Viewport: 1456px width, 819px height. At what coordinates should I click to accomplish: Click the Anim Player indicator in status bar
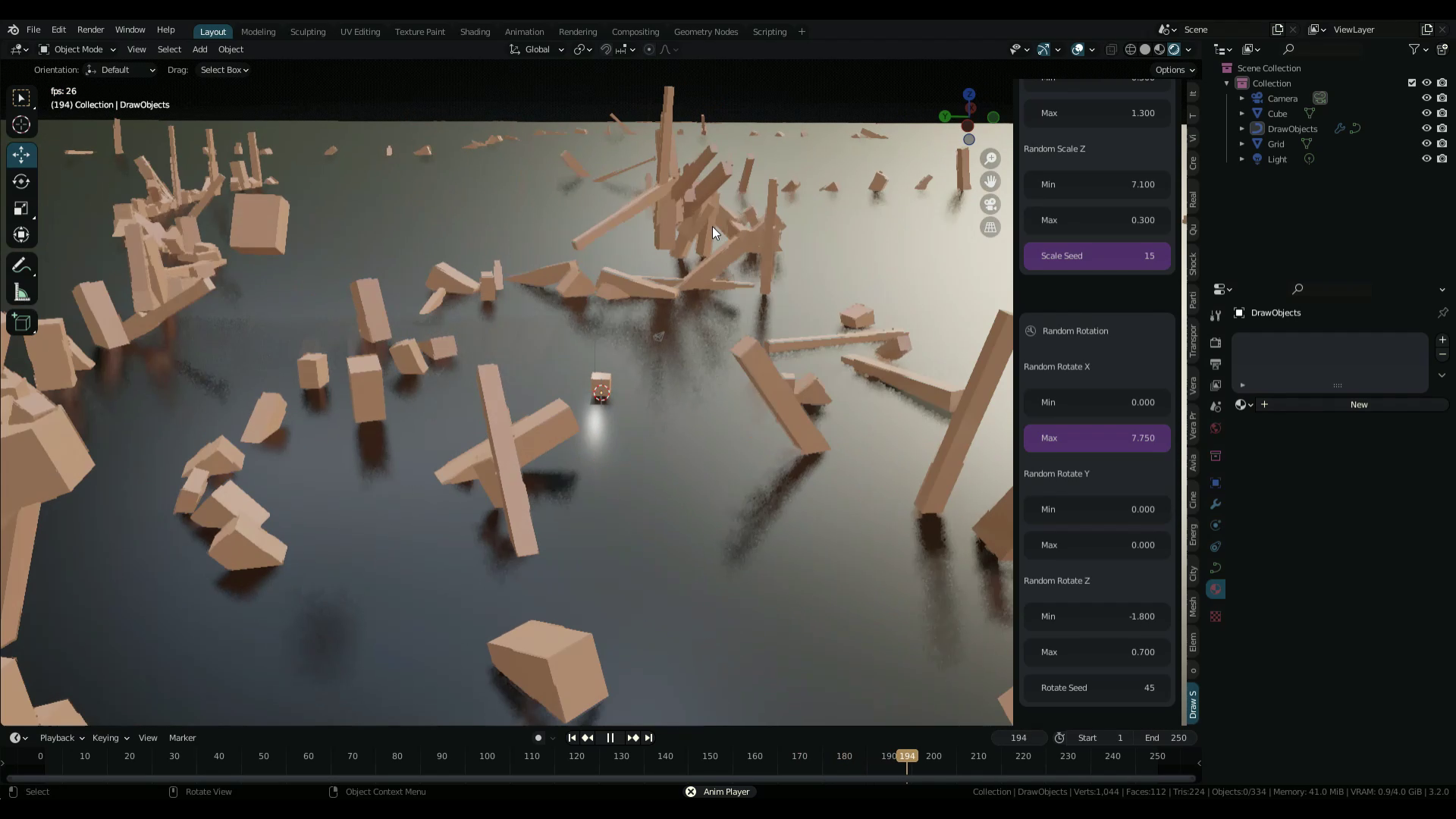pyautogui.click(x=719, y=791)
